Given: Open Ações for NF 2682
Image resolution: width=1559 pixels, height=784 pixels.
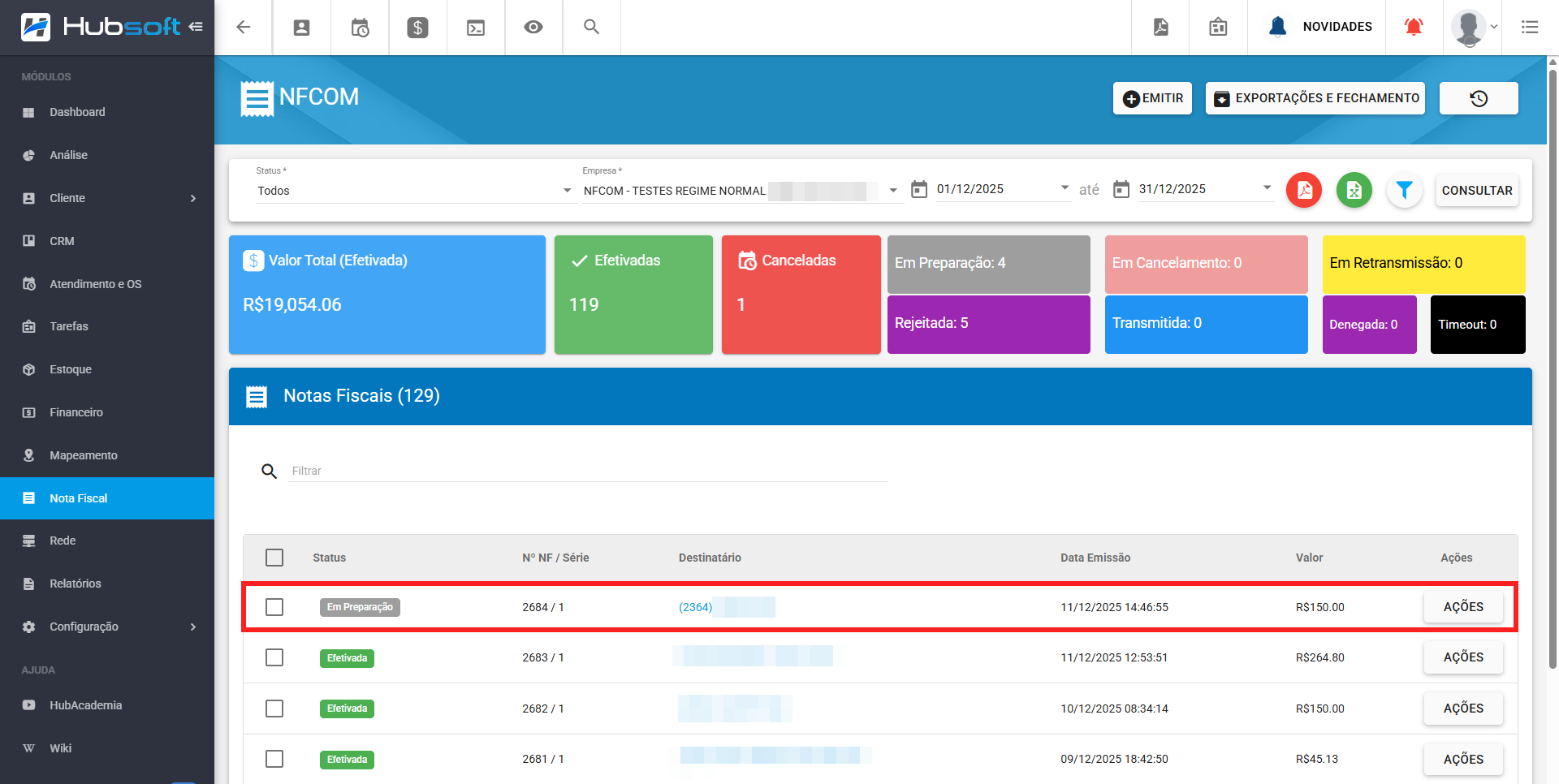Looking at the screenshot, I should [1463, 709].
